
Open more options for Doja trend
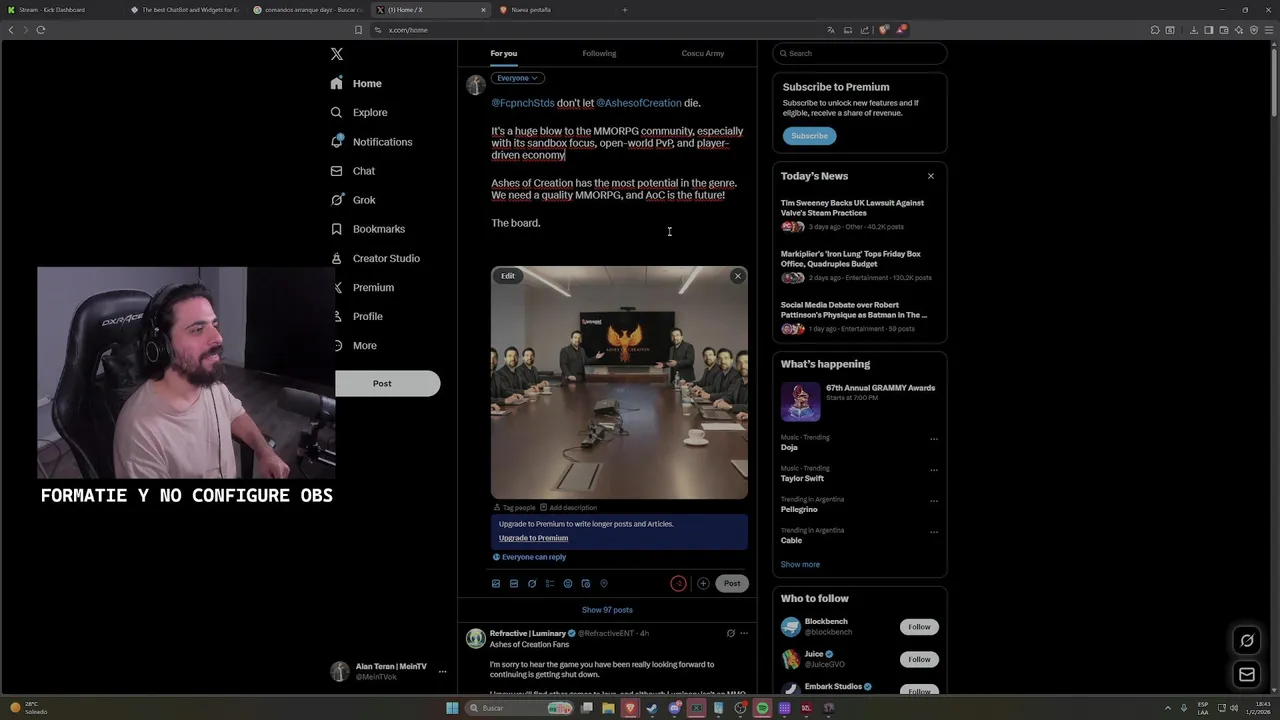pos(934,439)
